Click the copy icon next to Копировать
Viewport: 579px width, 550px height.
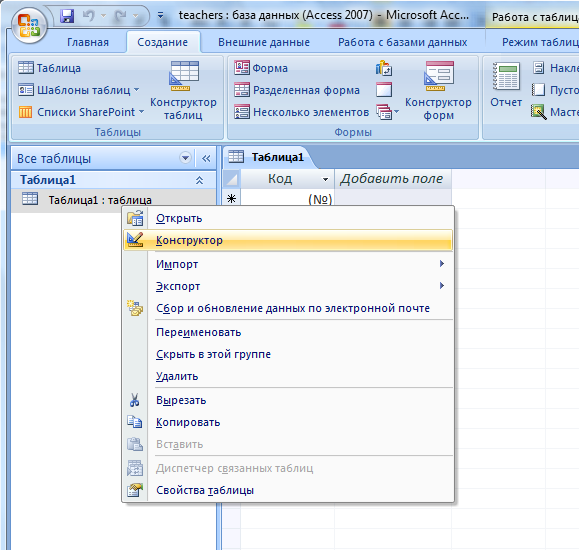click(x=135, y=422)
